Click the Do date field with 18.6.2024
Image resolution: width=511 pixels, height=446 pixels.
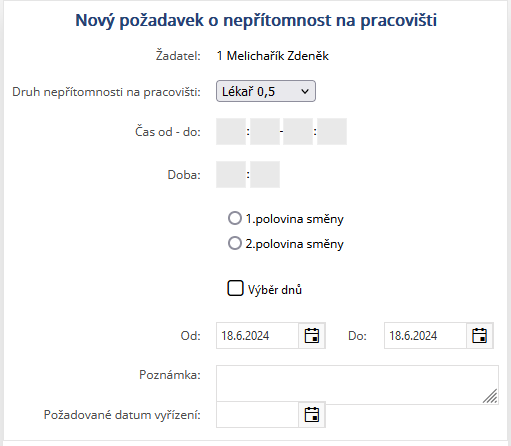click(425, 335)
